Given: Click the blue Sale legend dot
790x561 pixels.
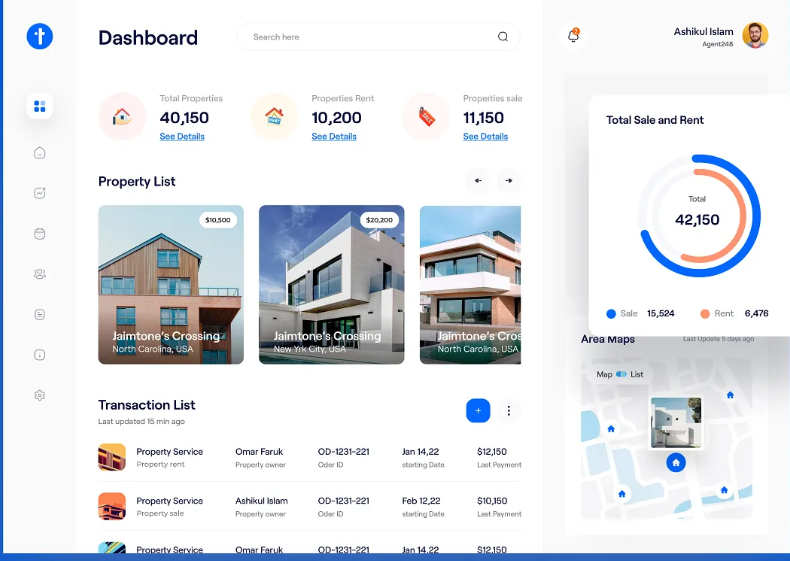Looking at the screenshot, I should click(x=611, y=314).
